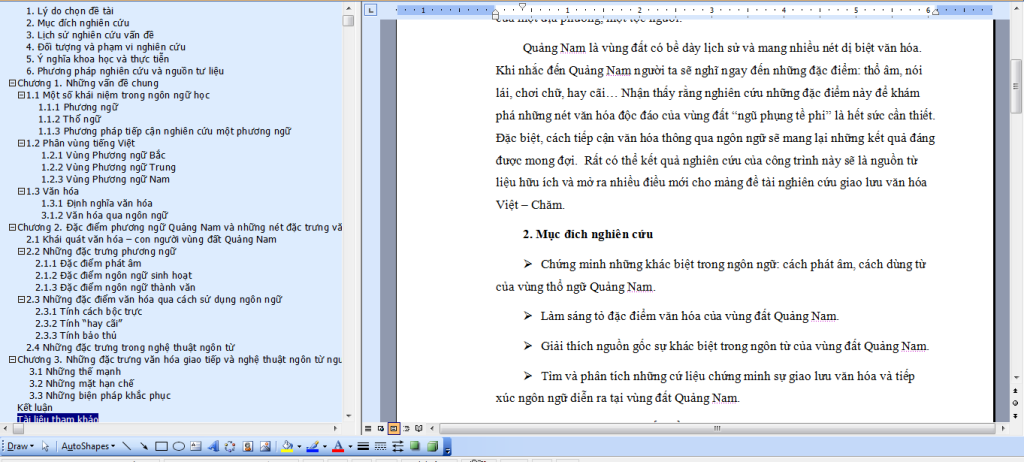Click the tab-stop type selector on ruler
The image size is (1024, 462).
pyautogui.click(x=370, y=10)
